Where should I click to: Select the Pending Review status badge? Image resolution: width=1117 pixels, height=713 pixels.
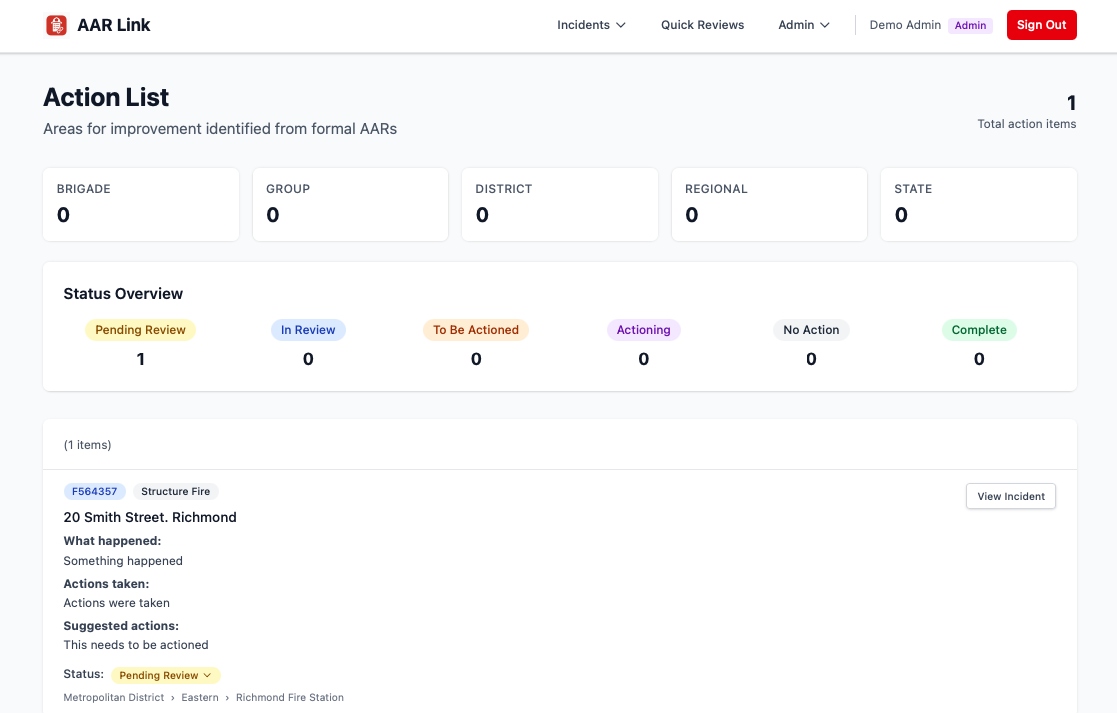click(x=140, y=329)
